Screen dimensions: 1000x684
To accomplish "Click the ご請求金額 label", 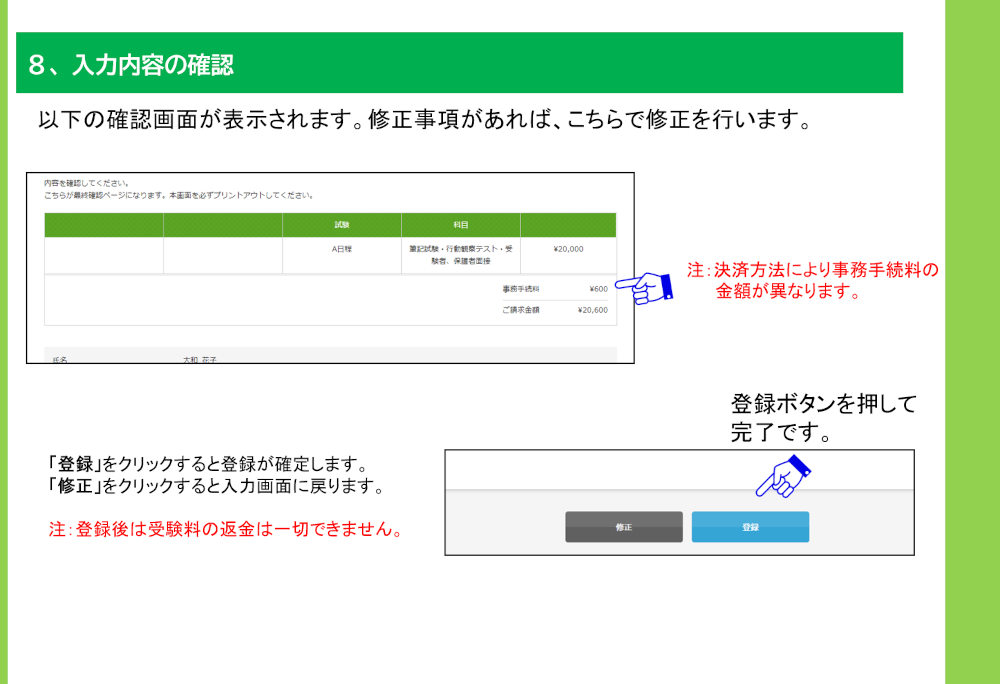I will point(520,310).
